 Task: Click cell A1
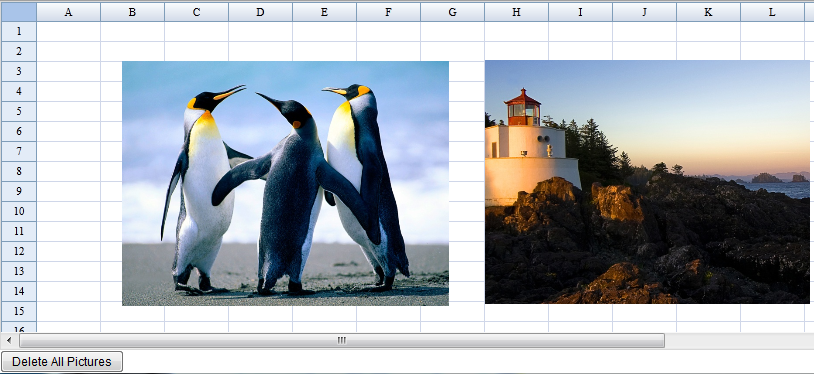click(69, 31)
